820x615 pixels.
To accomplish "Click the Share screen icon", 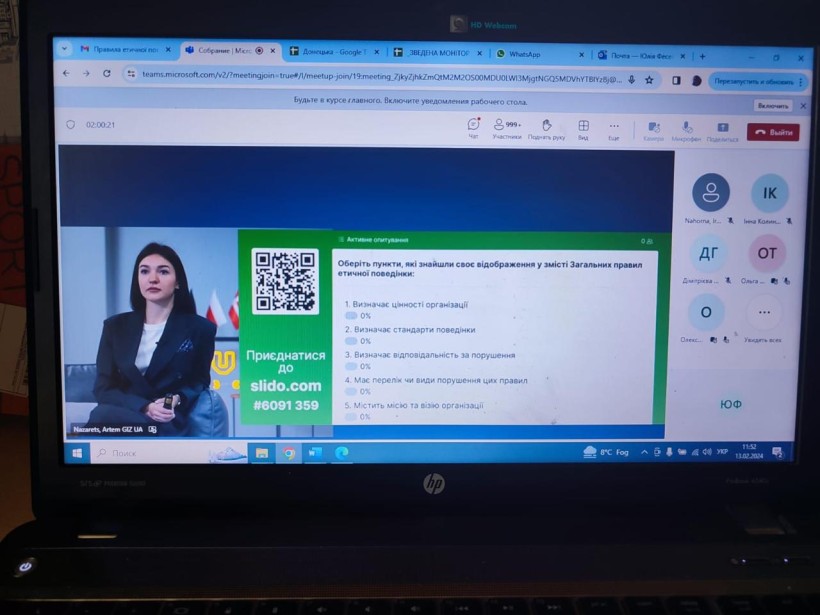I will (722, 128).
